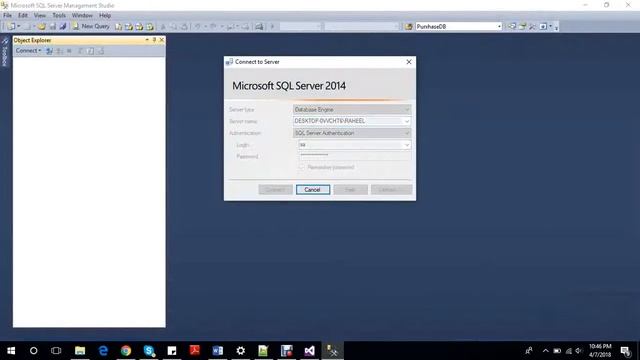
Task: Open the Action Center notification icon
Action: 625,351
